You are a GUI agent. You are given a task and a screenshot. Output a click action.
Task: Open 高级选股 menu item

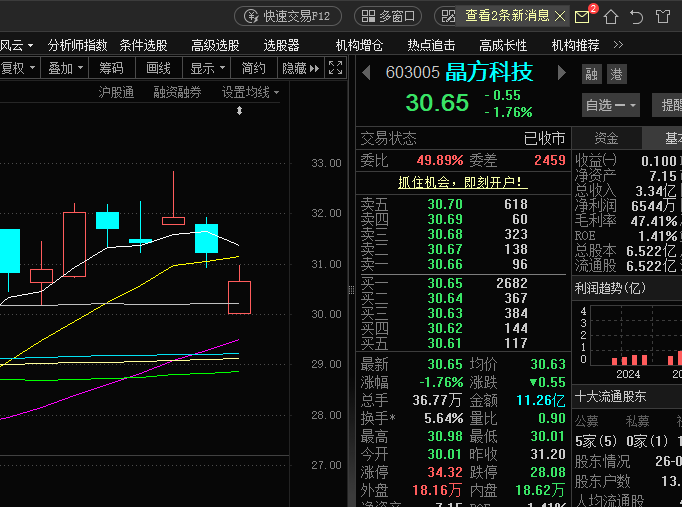point(215,45)
